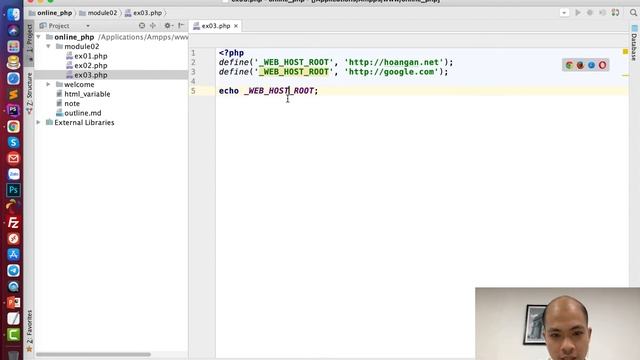Image resolution: width=640 pixels, height=360 pixels.
Task: Select outline.md in project tree
Action: [82, 113]
